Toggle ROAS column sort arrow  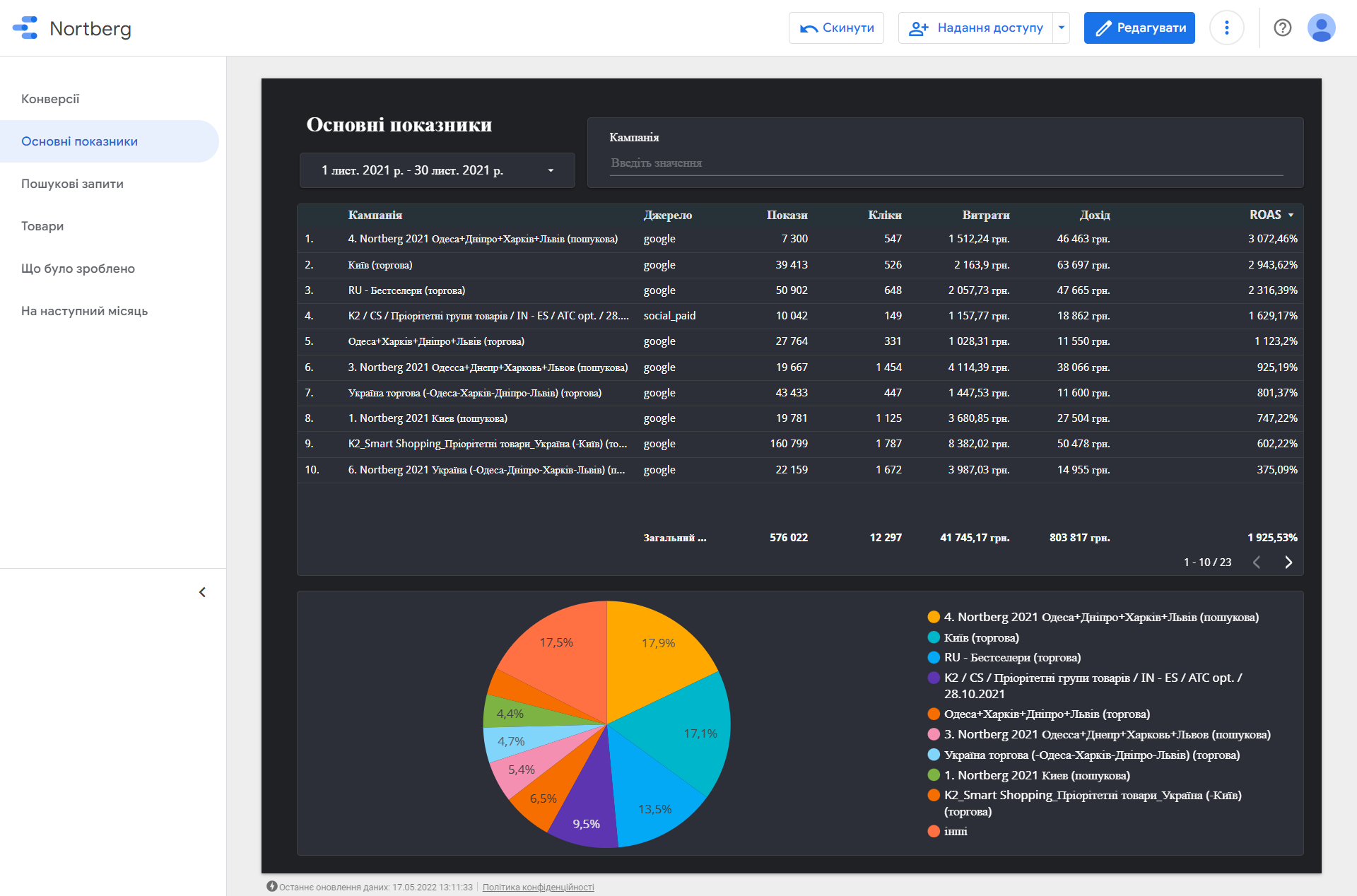1291,215
